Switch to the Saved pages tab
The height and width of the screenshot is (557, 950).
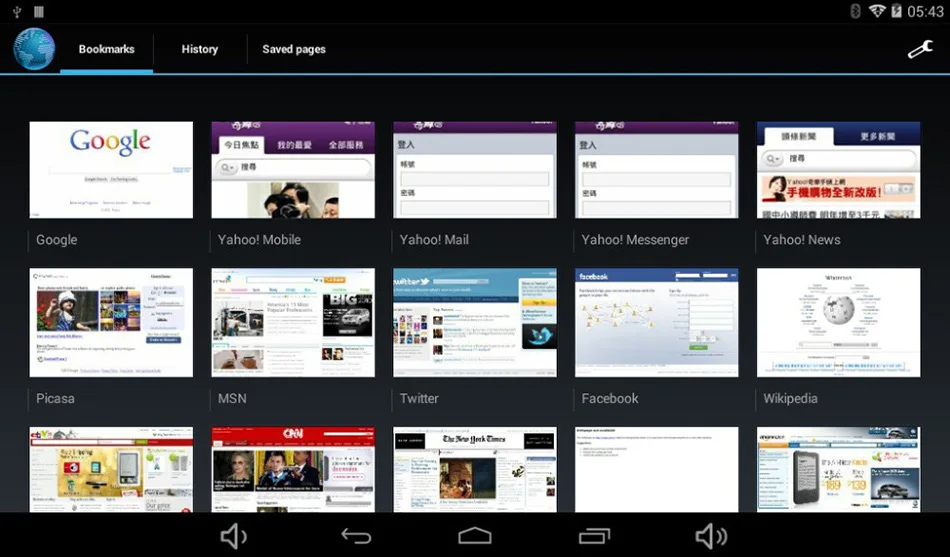tap(294, 49)
